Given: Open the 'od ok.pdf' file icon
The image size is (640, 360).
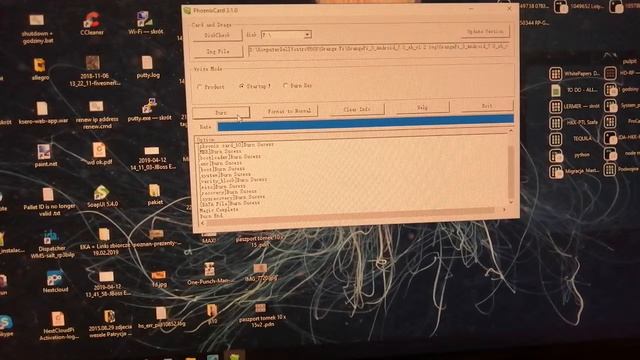Looking at the screenshot, I should 99,153.
